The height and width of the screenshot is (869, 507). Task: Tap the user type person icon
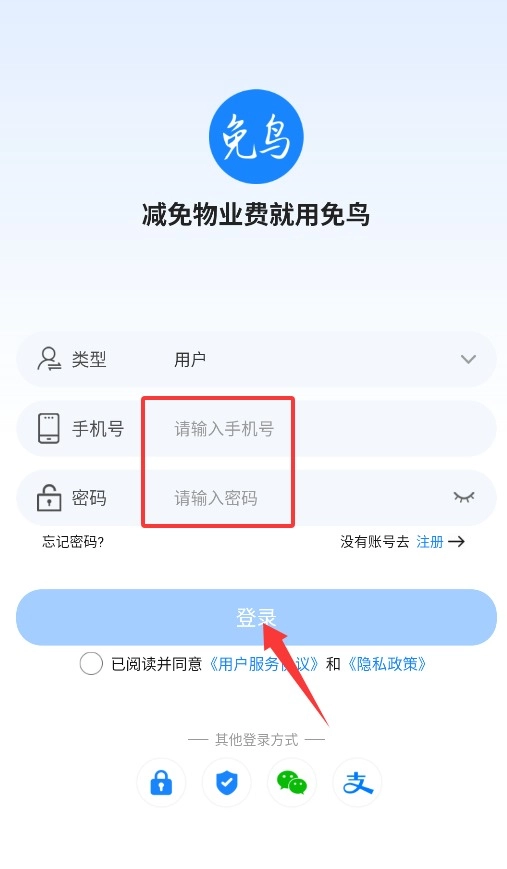click(x=49, y=359)
